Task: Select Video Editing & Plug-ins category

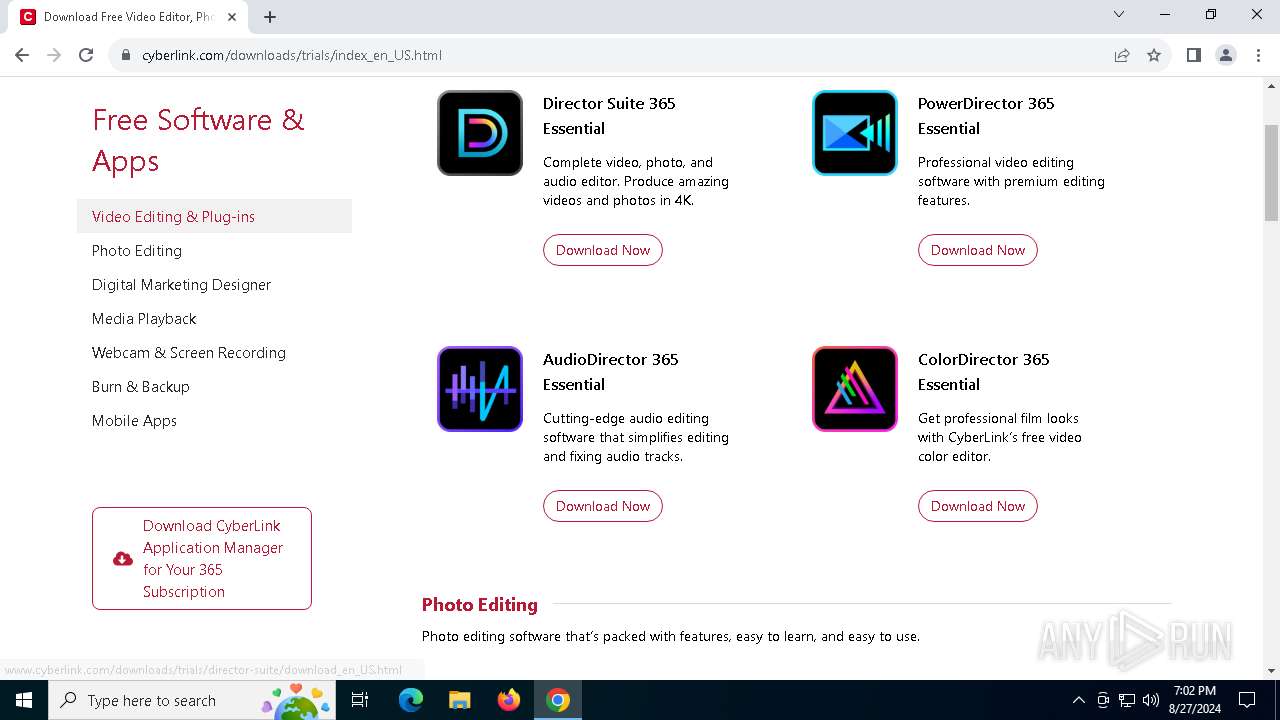Action: tap(214, 216)
